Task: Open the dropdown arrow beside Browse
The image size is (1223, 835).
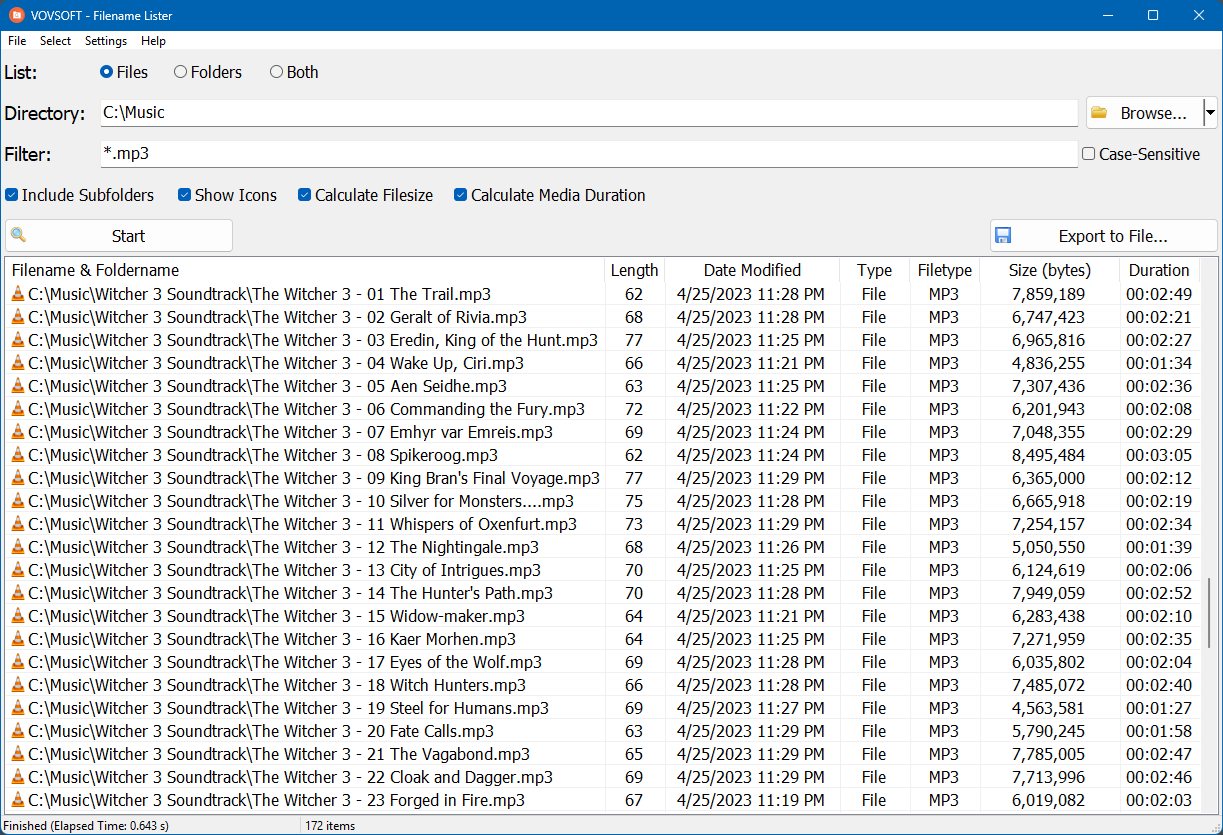Action: click(1210, 112)
